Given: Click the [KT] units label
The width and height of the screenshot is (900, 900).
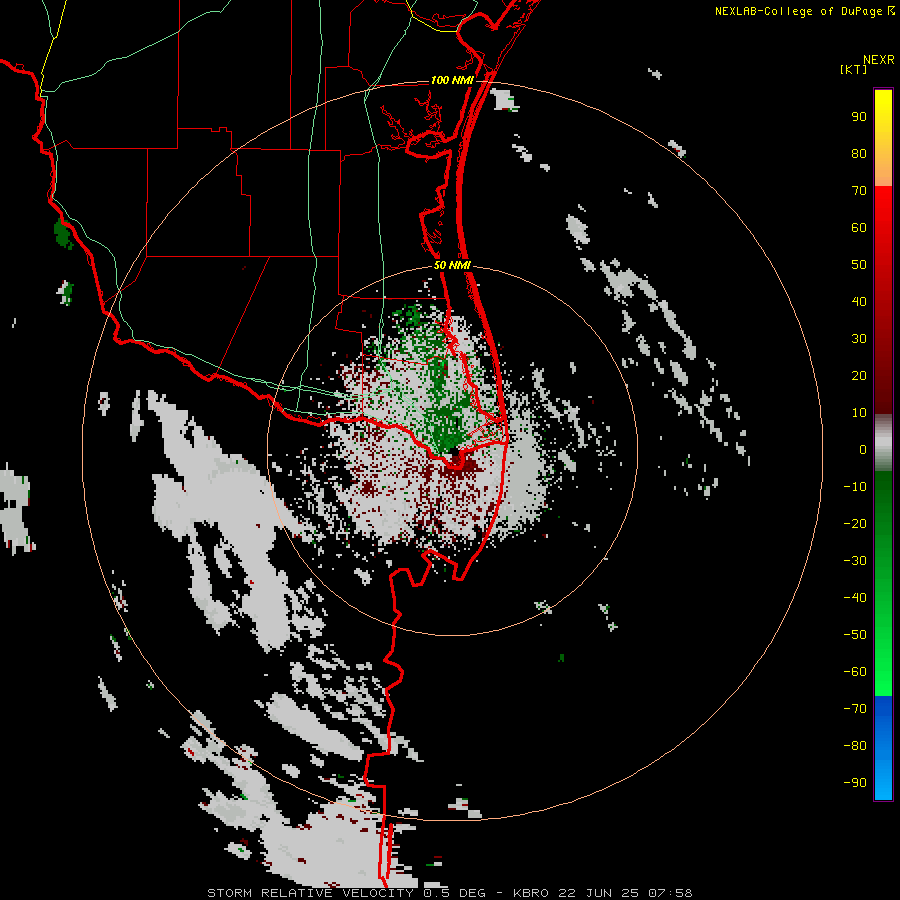Looking at the screenshot, I should 854,69.
